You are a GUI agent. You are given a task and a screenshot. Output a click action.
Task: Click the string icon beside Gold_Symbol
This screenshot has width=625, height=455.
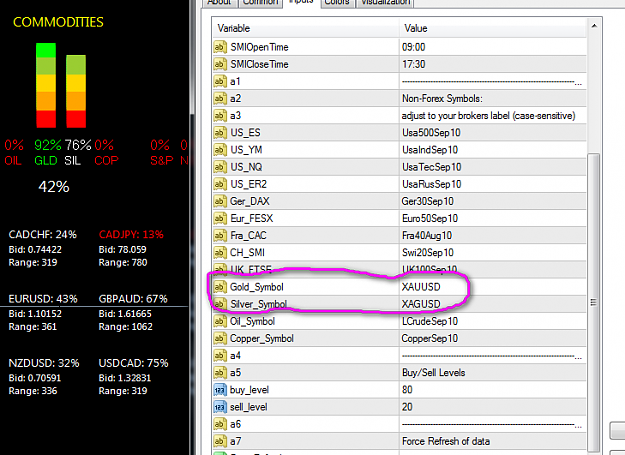(220, 287)
